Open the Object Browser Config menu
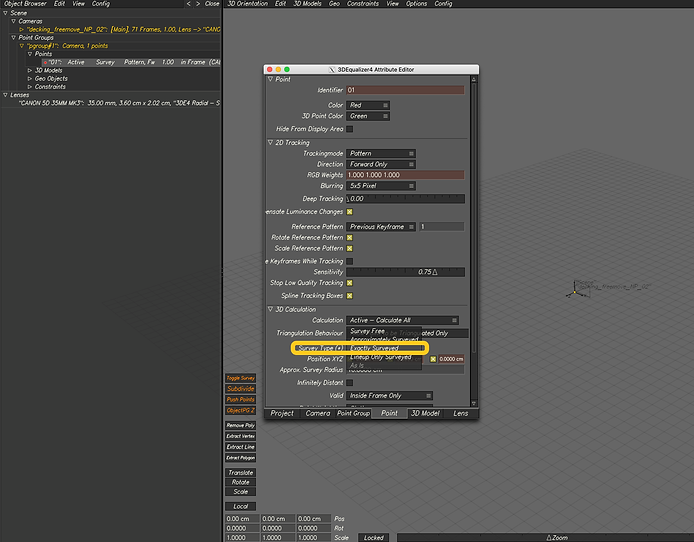This screenshot has height=542, width=694. (x=100, y=4)
